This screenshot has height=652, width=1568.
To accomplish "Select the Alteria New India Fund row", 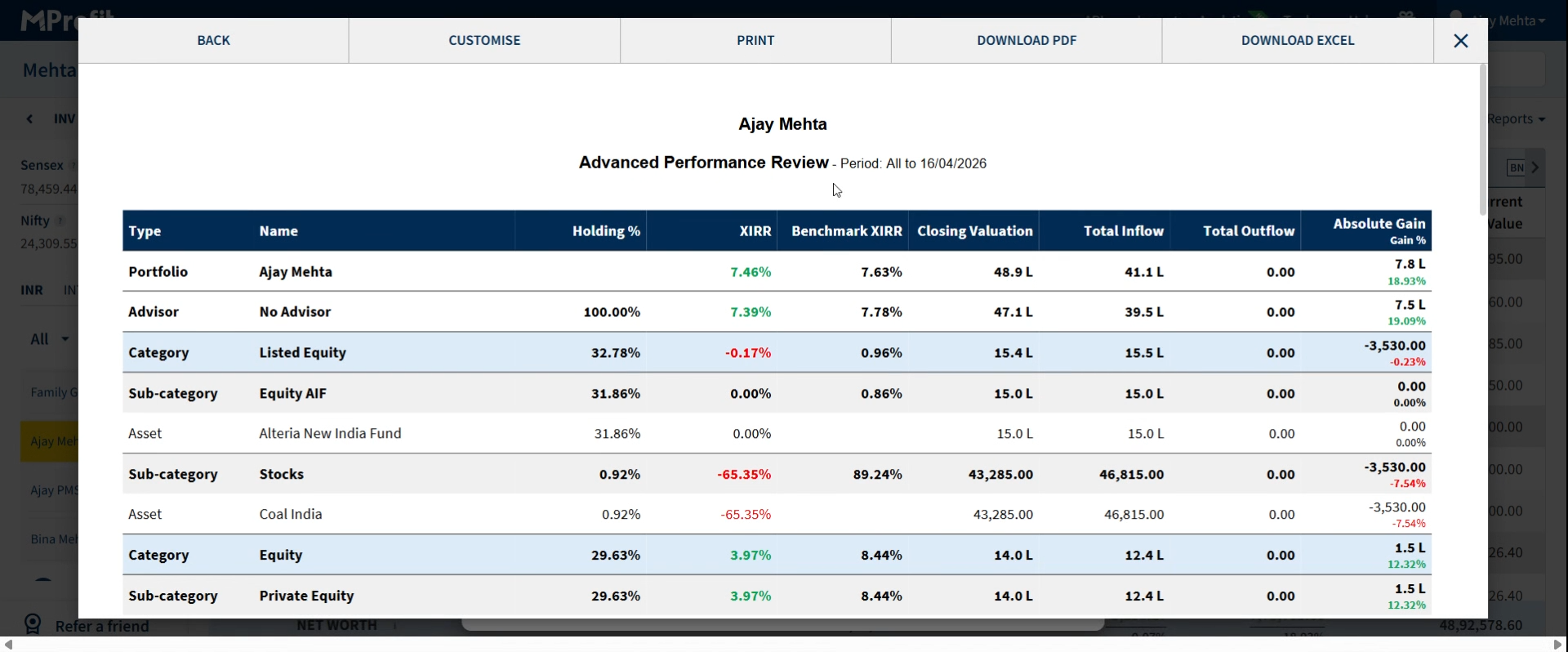I will click(330, 434).
